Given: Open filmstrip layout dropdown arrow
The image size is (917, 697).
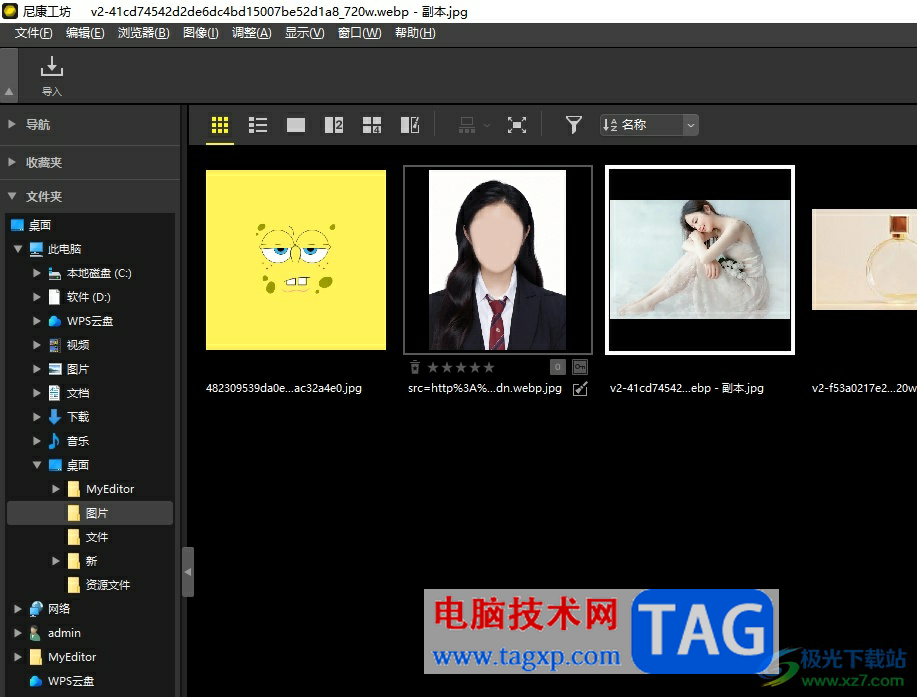Looking at the screenshot, I should click(487, 125).
